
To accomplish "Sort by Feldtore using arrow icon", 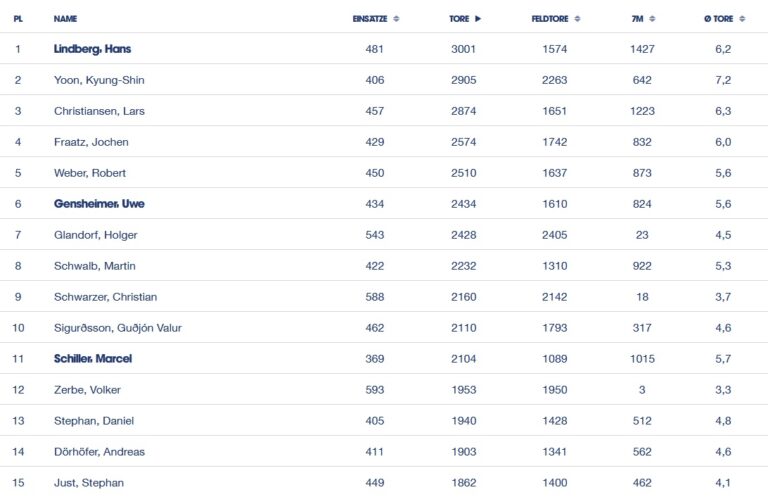I will tap(577, 19).
